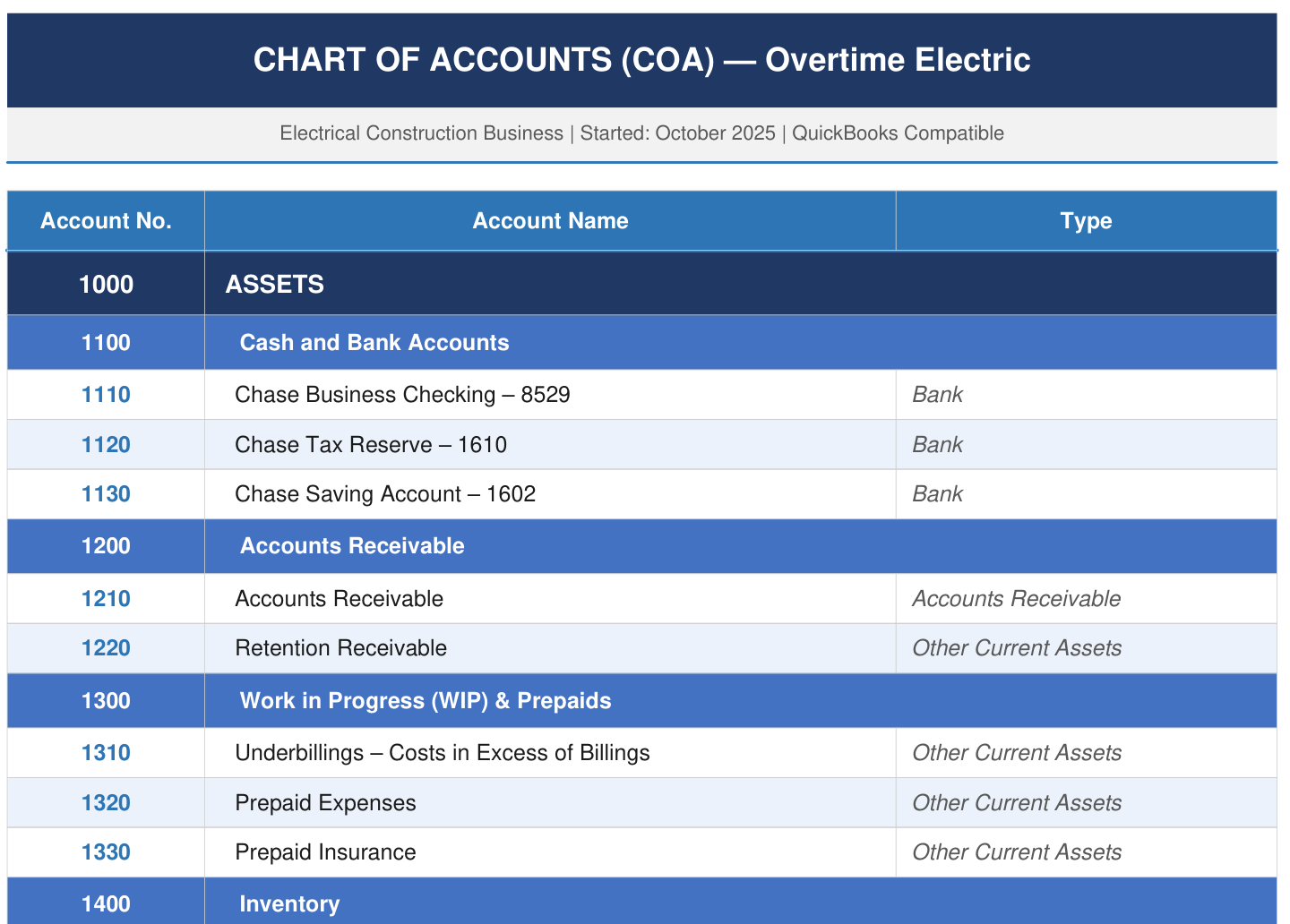Click the Bank type in Chase Tax Reserve row
Viewport: 1290px width, 924px height.
[937, 445]
